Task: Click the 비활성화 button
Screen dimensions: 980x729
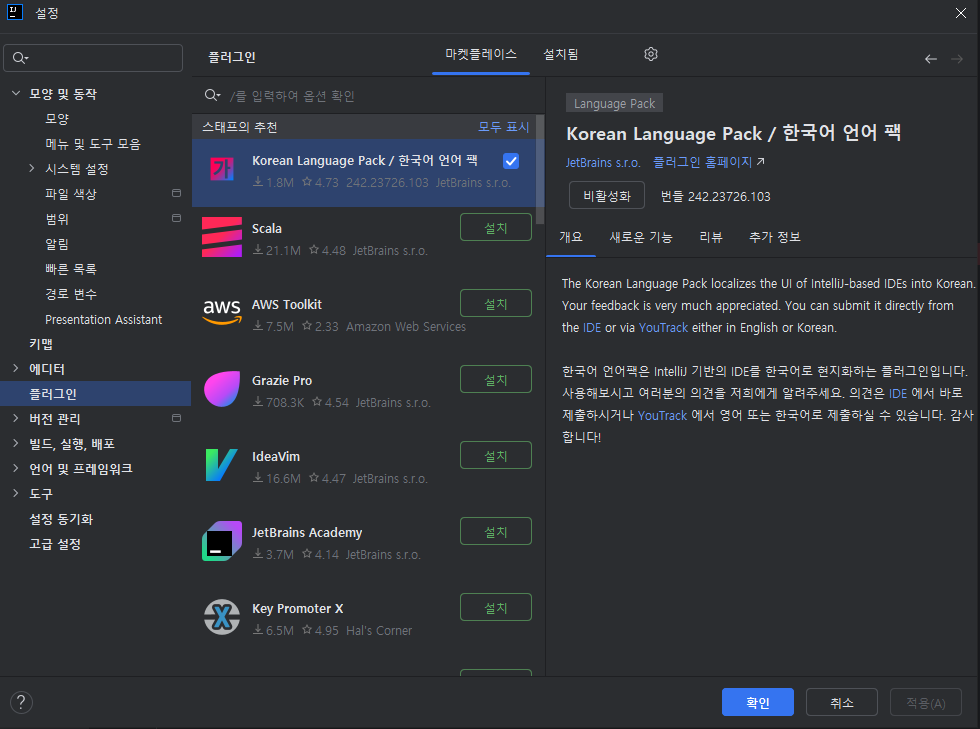Action: pyautogui.click(x=606, y=196)
